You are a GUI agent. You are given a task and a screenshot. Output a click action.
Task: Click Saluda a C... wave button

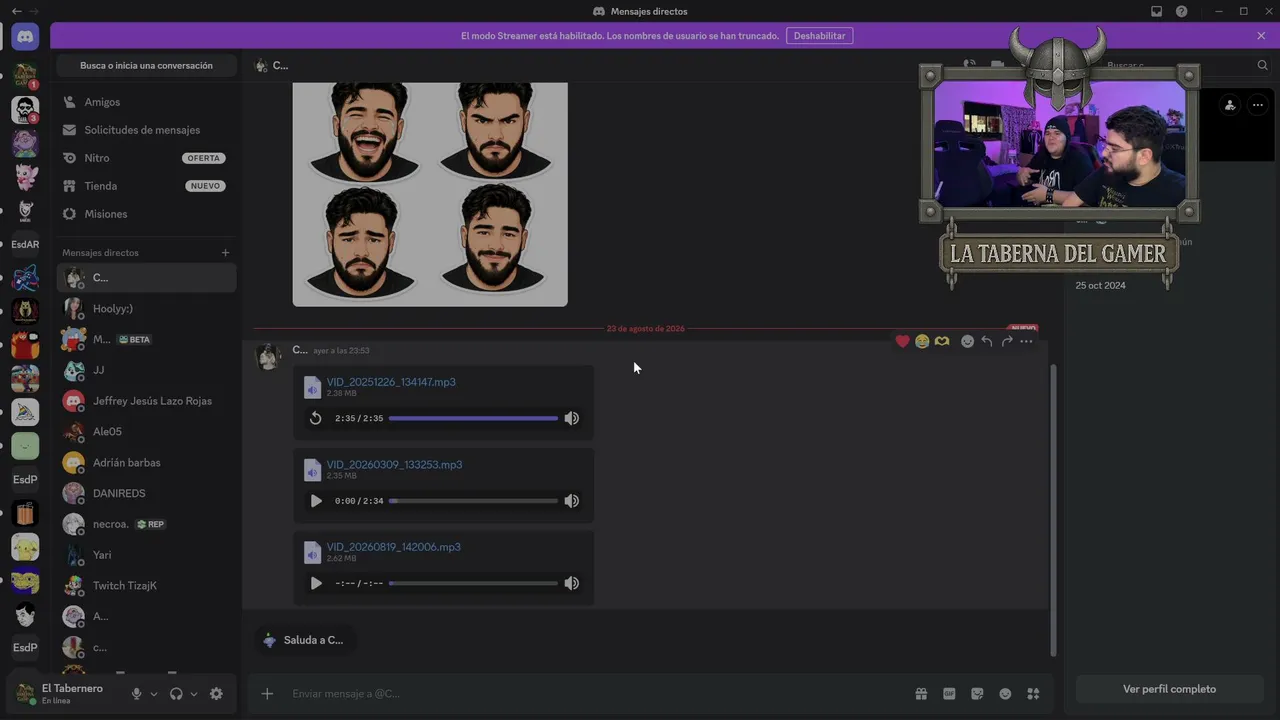point(304,640)
